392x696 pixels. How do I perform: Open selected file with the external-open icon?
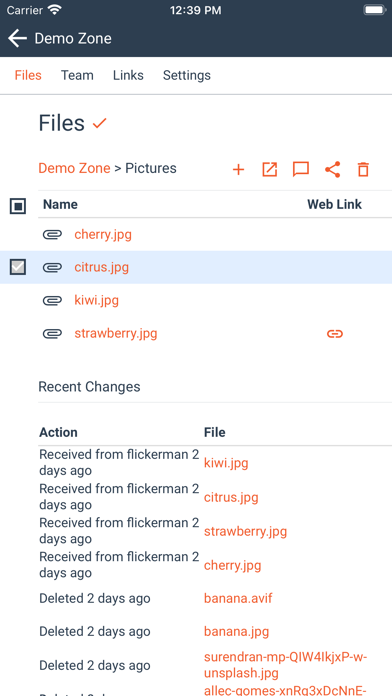click(269, 170)
